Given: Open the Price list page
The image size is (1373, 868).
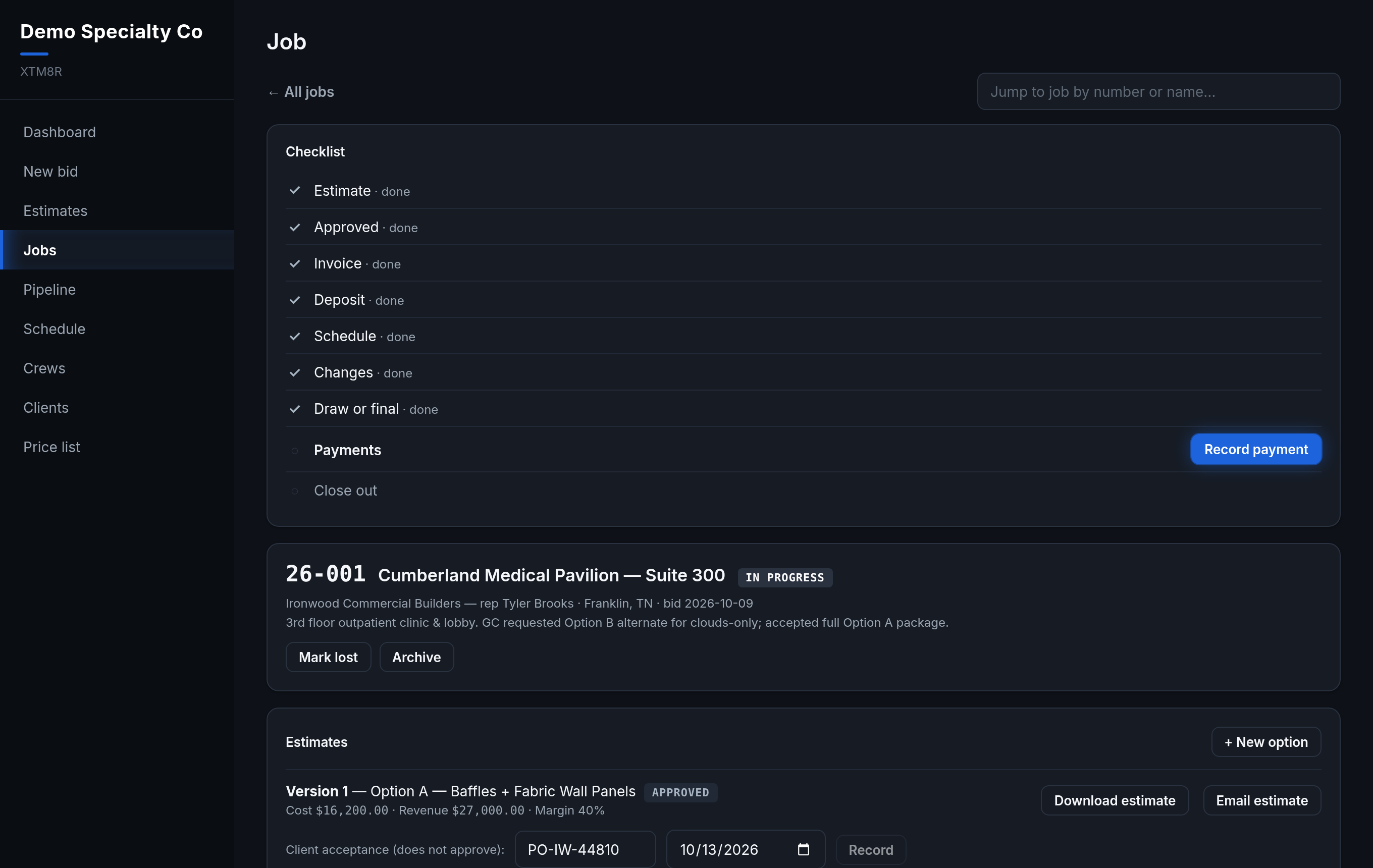Looking at the screenshot, I should point(117,447).
